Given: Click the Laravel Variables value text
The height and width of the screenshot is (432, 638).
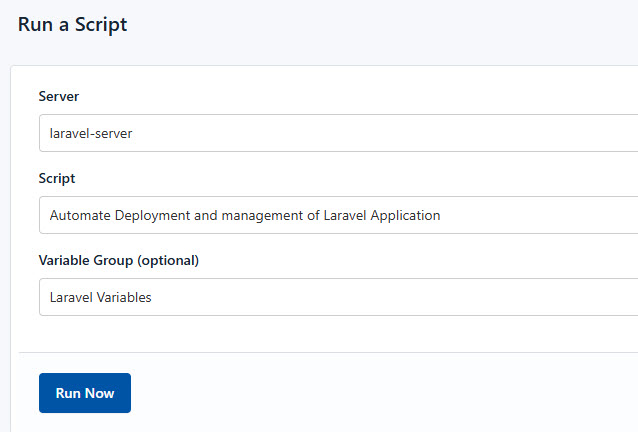Looking at the screenshot, I should pos(101,297).
